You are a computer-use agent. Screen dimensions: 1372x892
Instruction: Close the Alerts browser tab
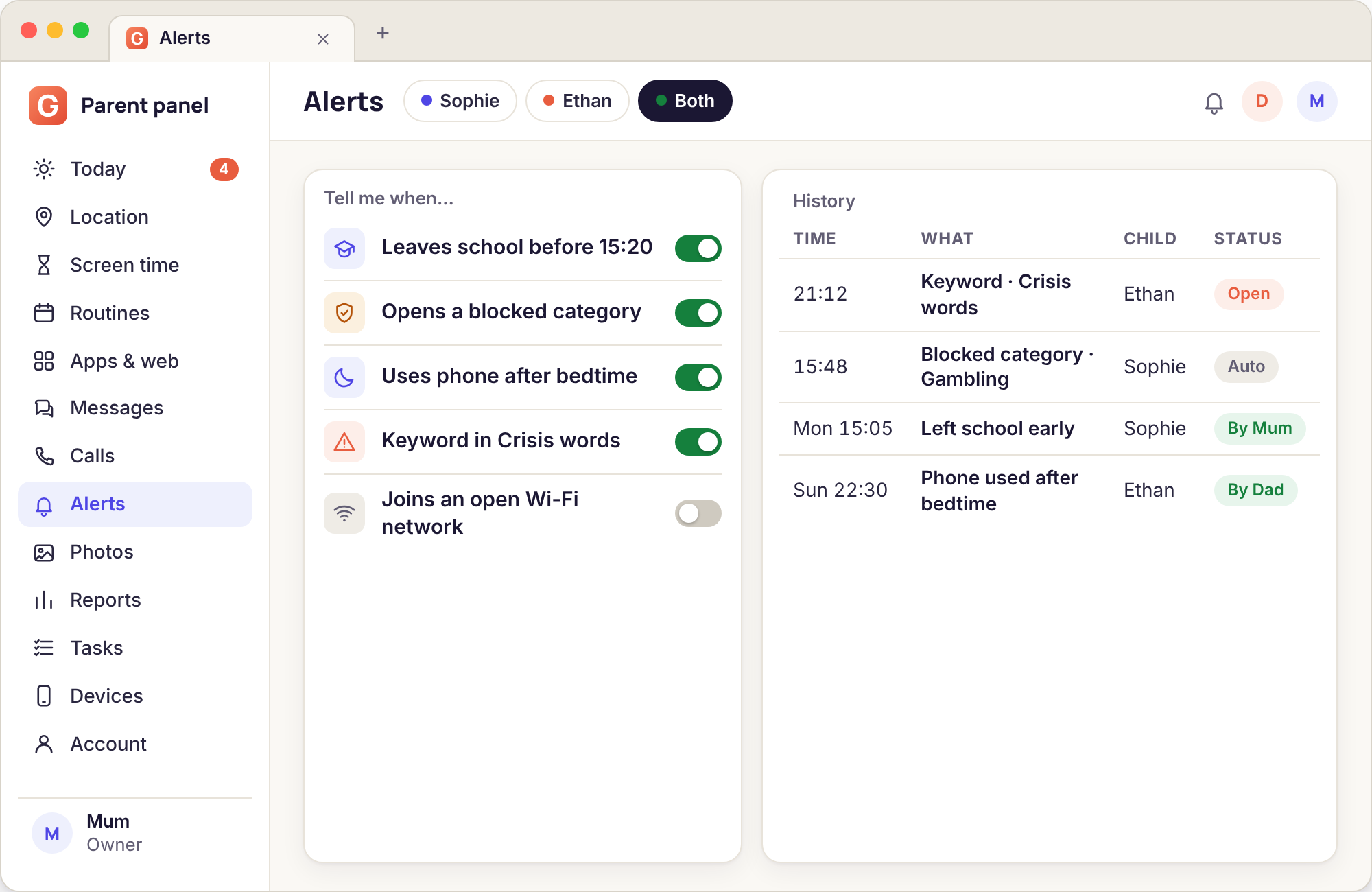(323, 39)
